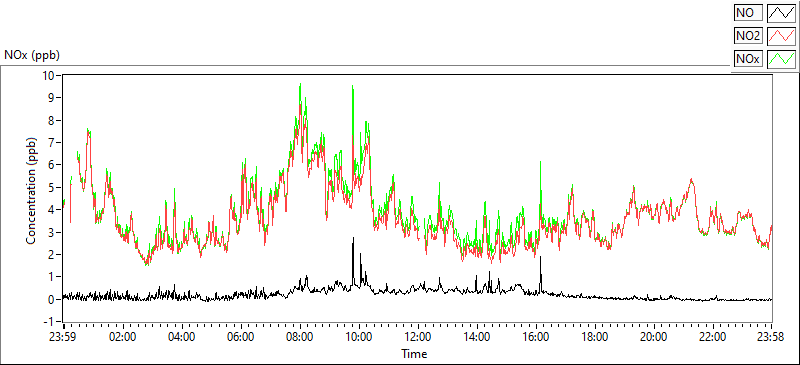
Task: Click the 0 y-axis tick value
Action: (52, 300)
